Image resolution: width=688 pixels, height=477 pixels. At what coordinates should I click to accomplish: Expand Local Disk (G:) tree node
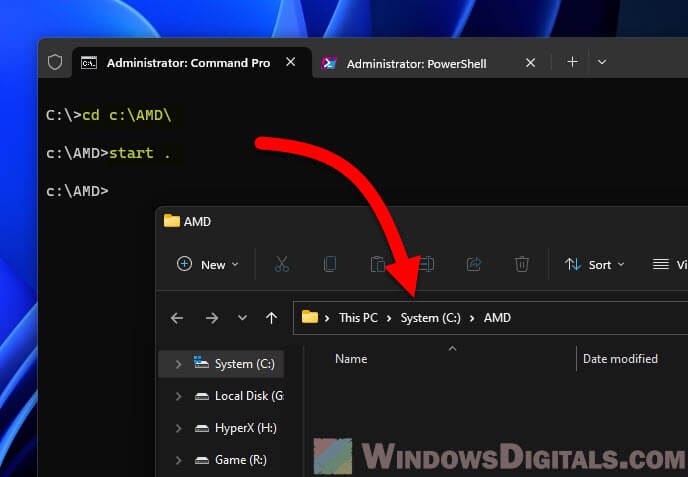178,396
